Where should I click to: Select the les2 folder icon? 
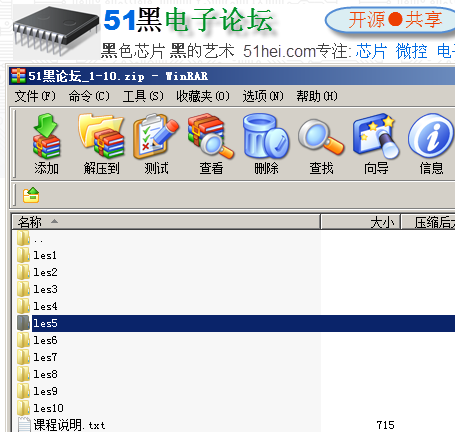(23, 272)
